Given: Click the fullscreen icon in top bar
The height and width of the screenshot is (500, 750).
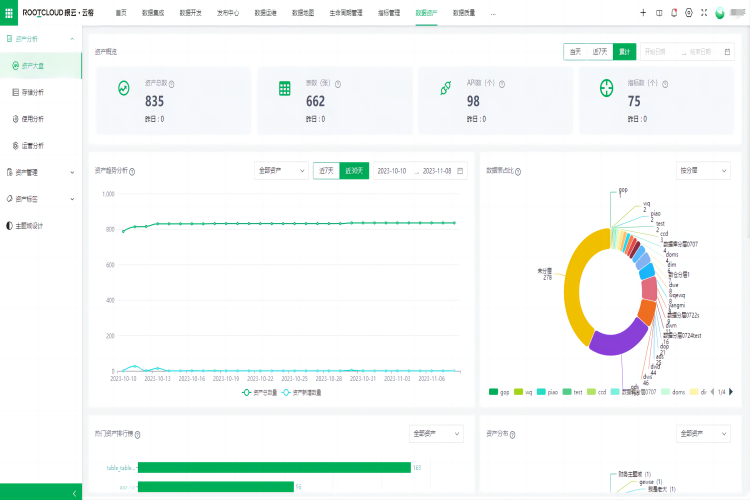Looking at the screenshot, I should tap(703, 13).
